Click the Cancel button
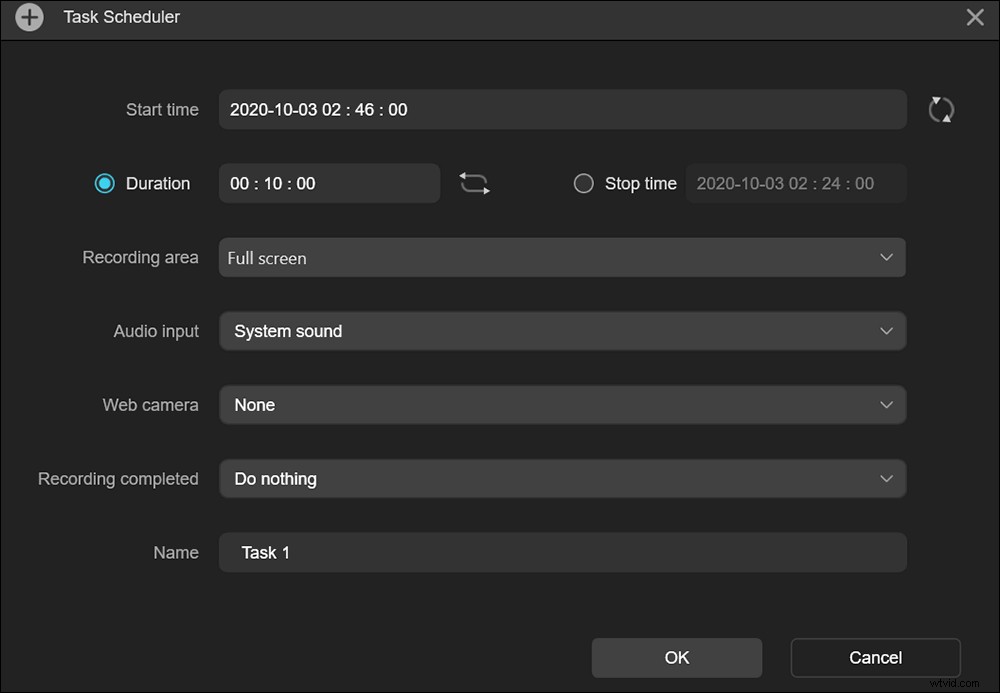 pyautogui.click(x=875, y=657)
